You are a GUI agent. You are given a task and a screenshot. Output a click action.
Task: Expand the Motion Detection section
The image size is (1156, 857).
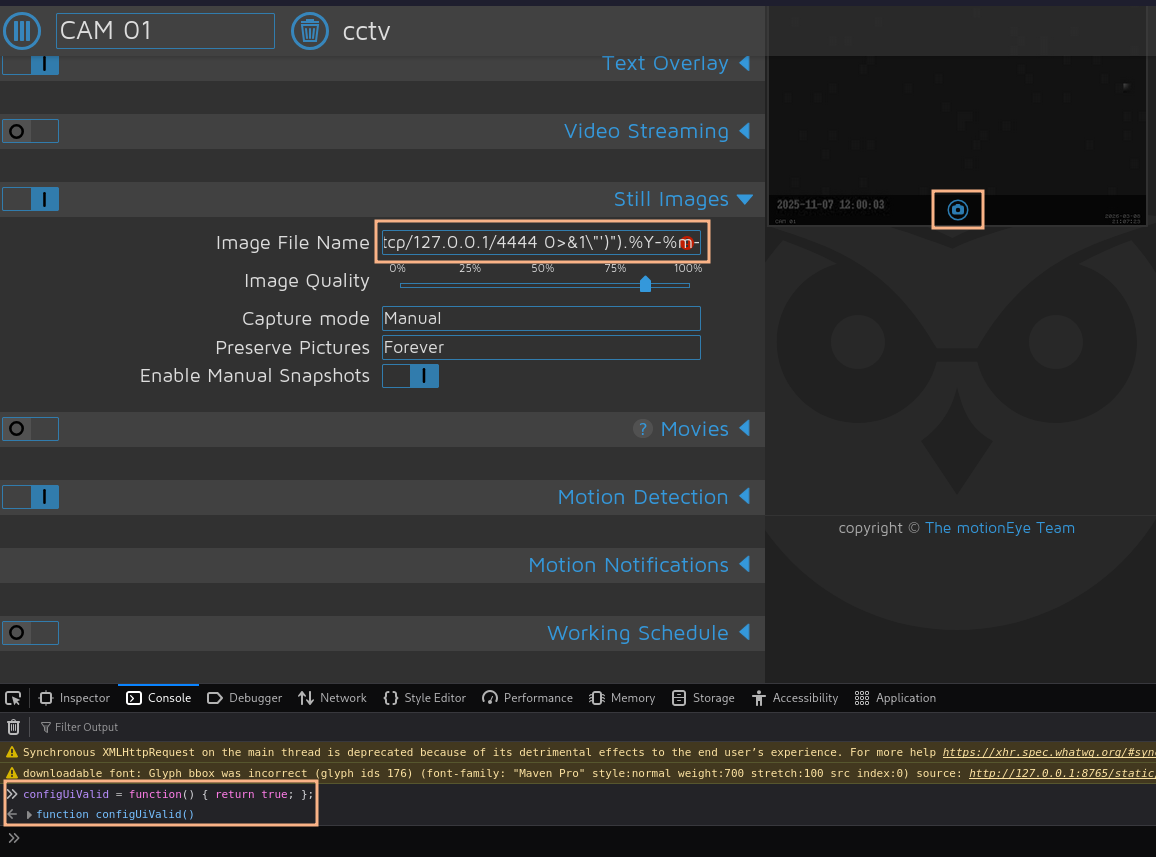(654, 497)
